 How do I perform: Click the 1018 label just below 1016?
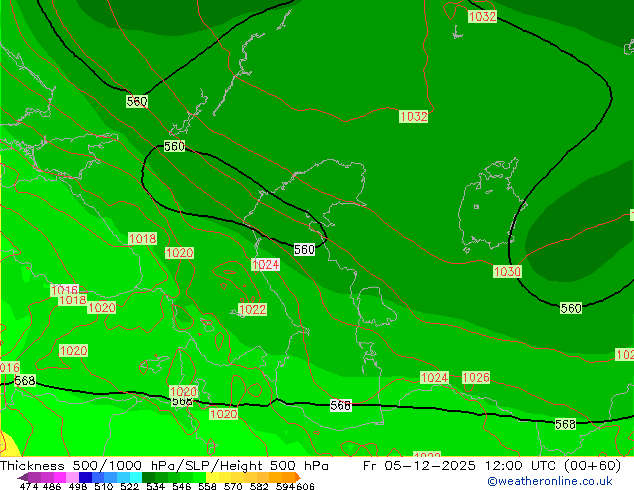tap(73, 300)
